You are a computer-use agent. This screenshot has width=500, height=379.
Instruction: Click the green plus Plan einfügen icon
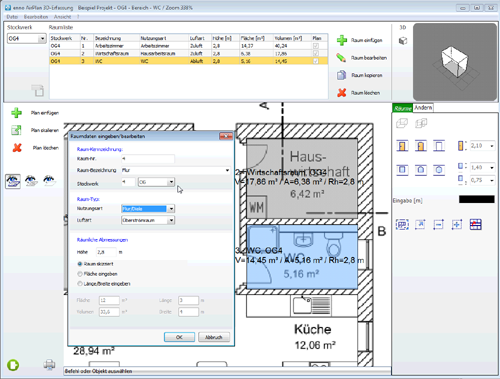click(16, 113)
